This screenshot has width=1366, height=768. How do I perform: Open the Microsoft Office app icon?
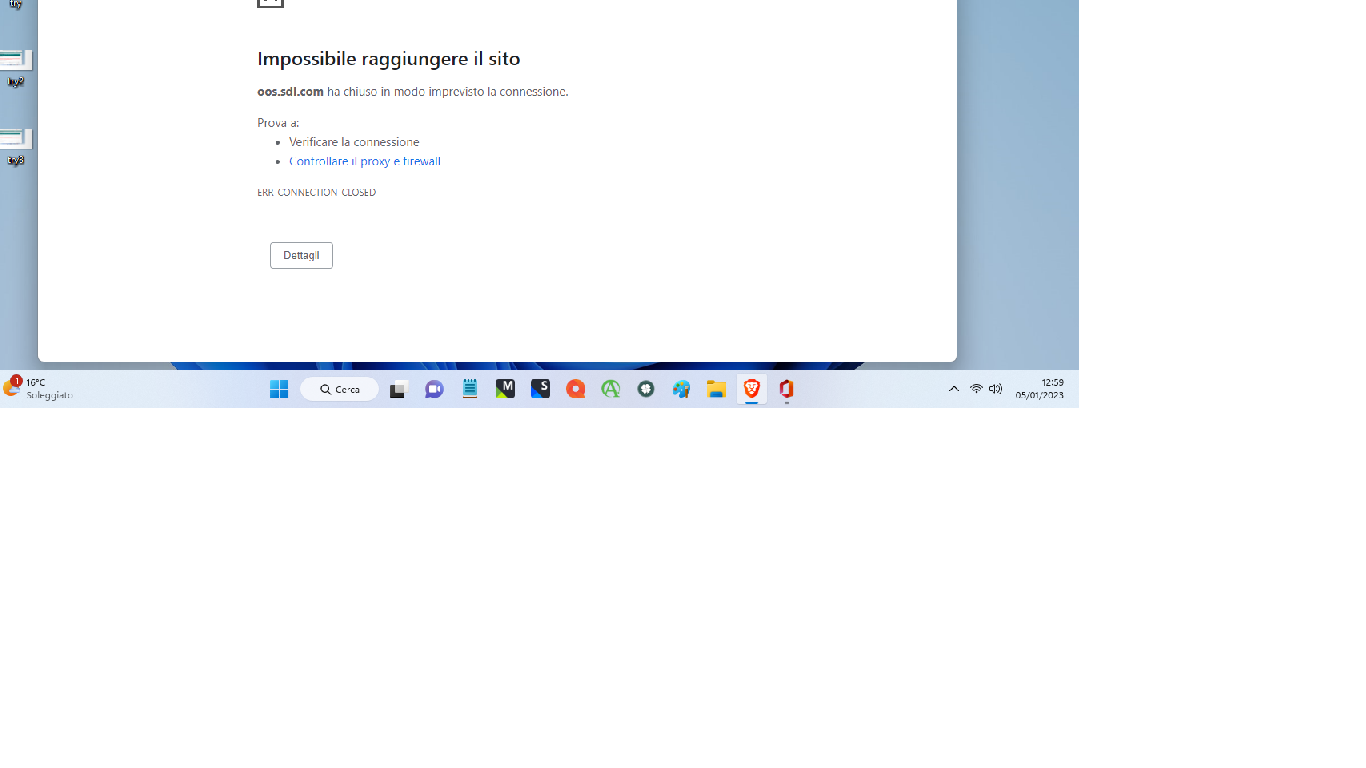coord(786,389)
